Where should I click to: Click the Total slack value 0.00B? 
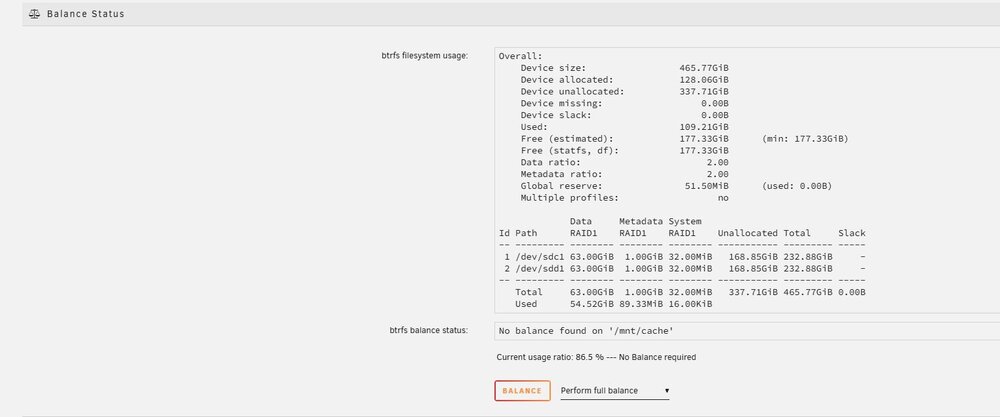tap(852, 292)
